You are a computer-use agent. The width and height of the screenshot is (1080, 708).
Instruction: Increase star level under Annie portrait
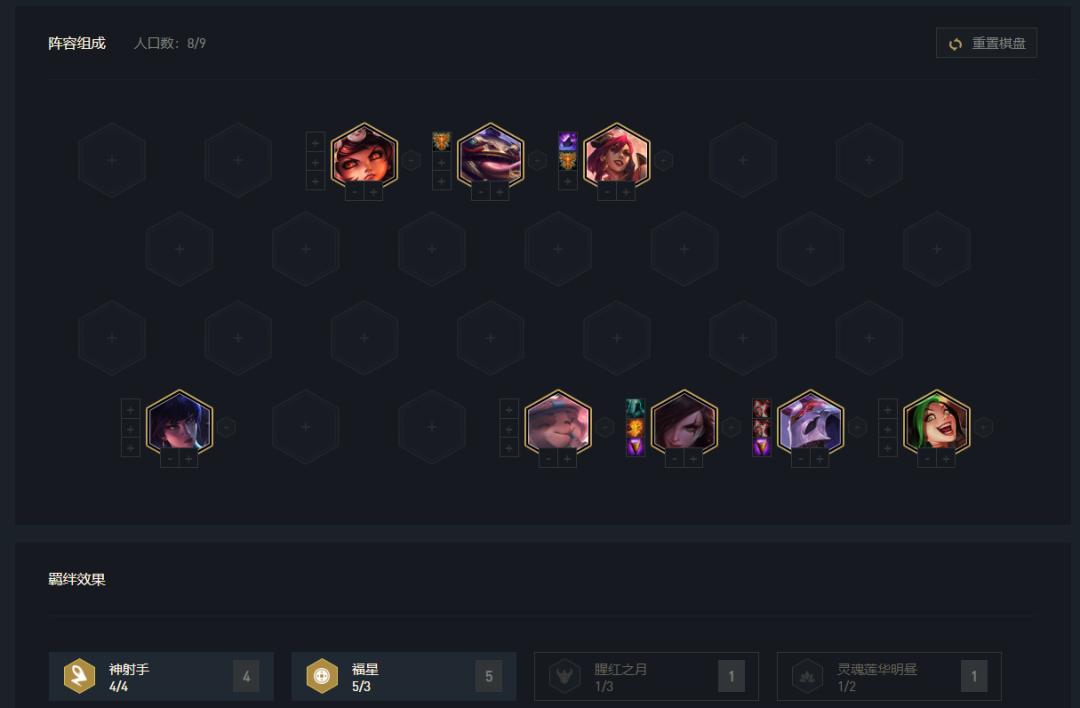click(373, 192)
